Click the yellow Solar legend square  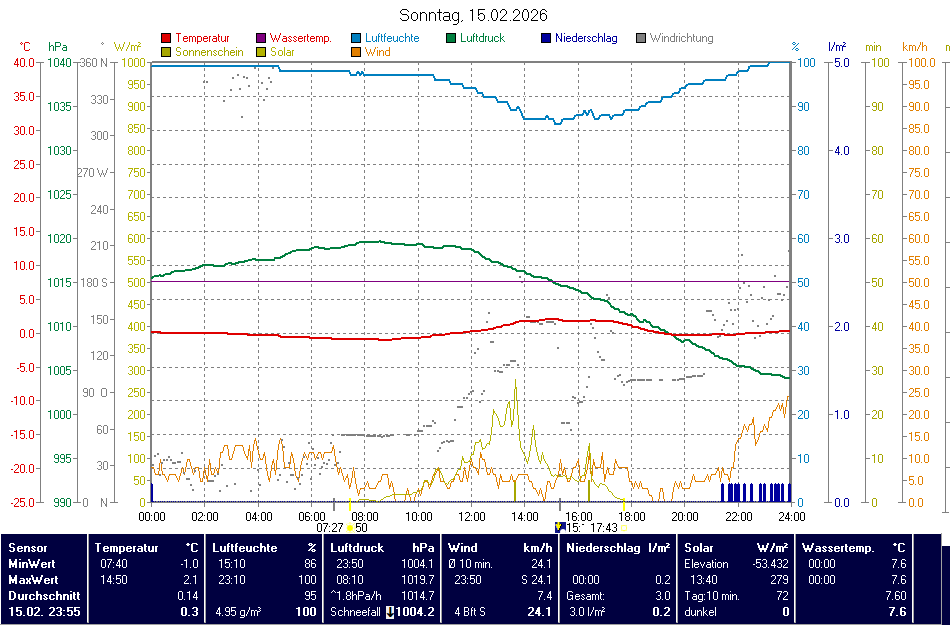(261, 51)
